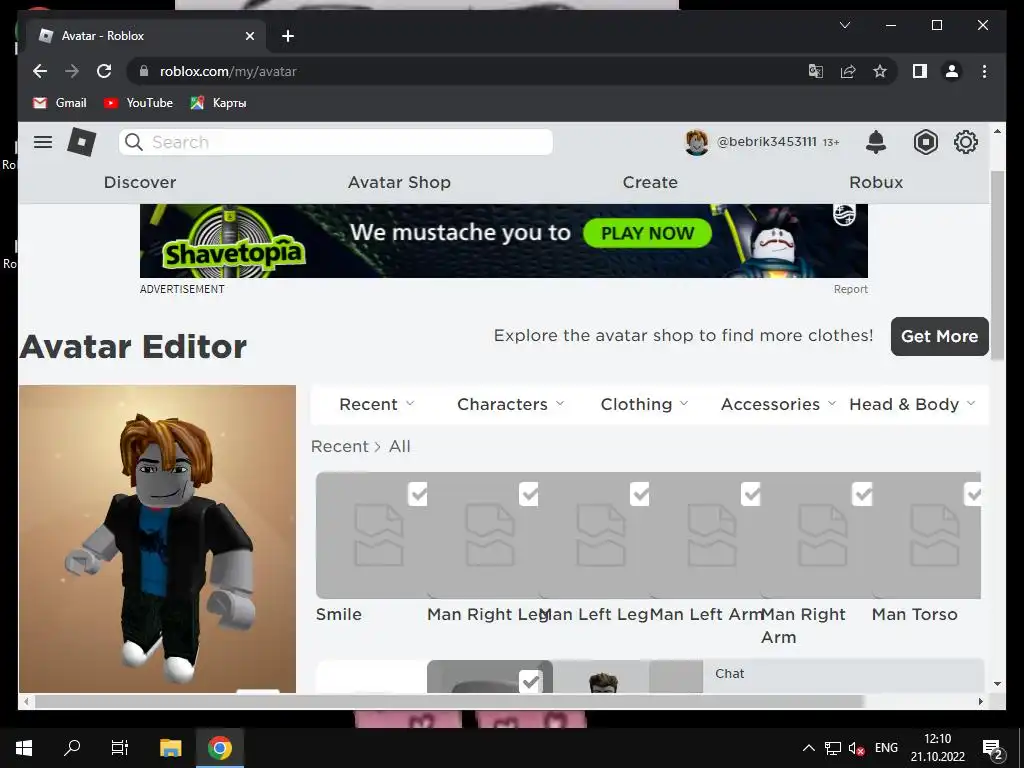Open the Create page

point(650,182)
